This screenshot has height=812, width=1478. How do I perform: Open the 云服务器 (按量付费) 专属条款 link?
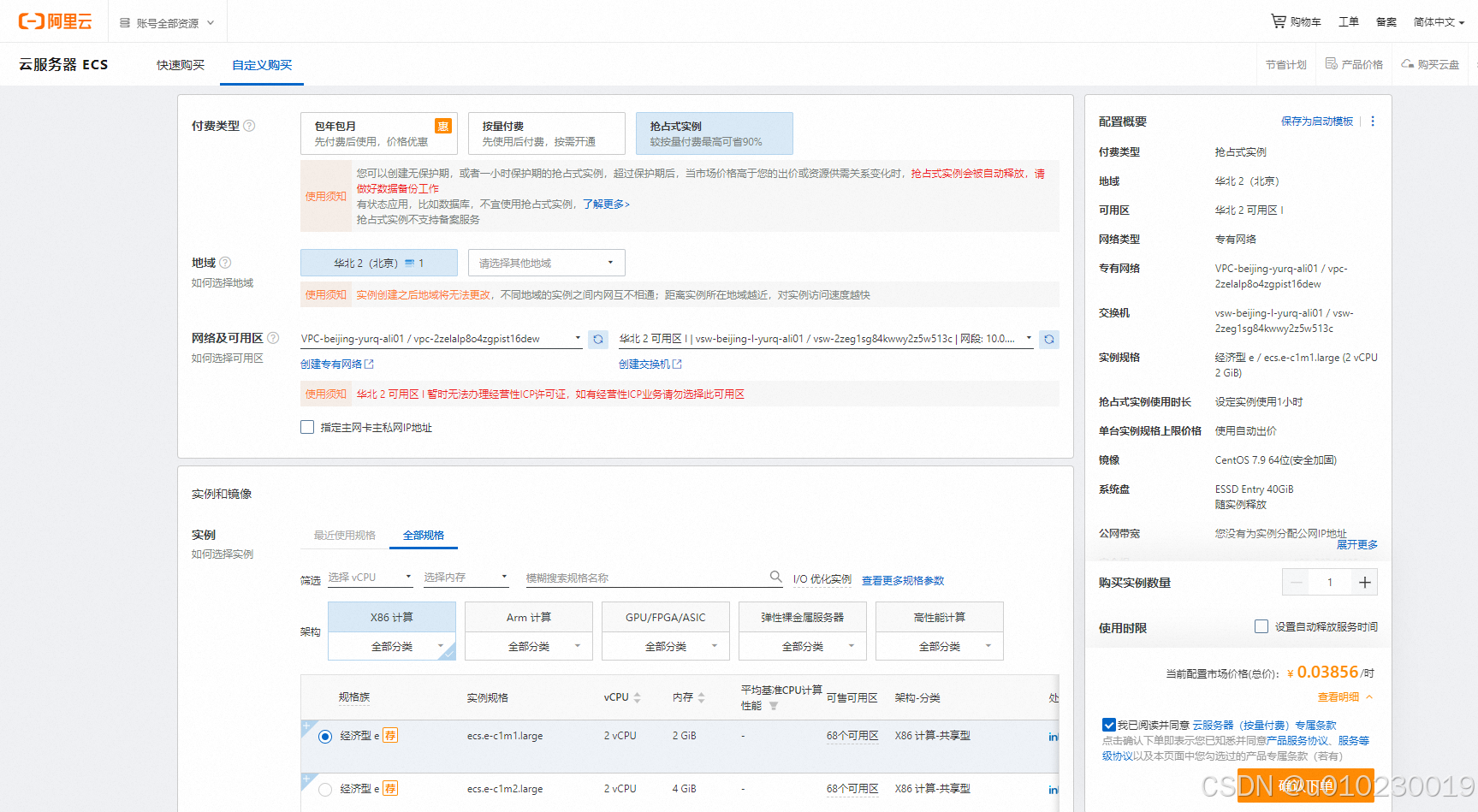click(1264, 725)
